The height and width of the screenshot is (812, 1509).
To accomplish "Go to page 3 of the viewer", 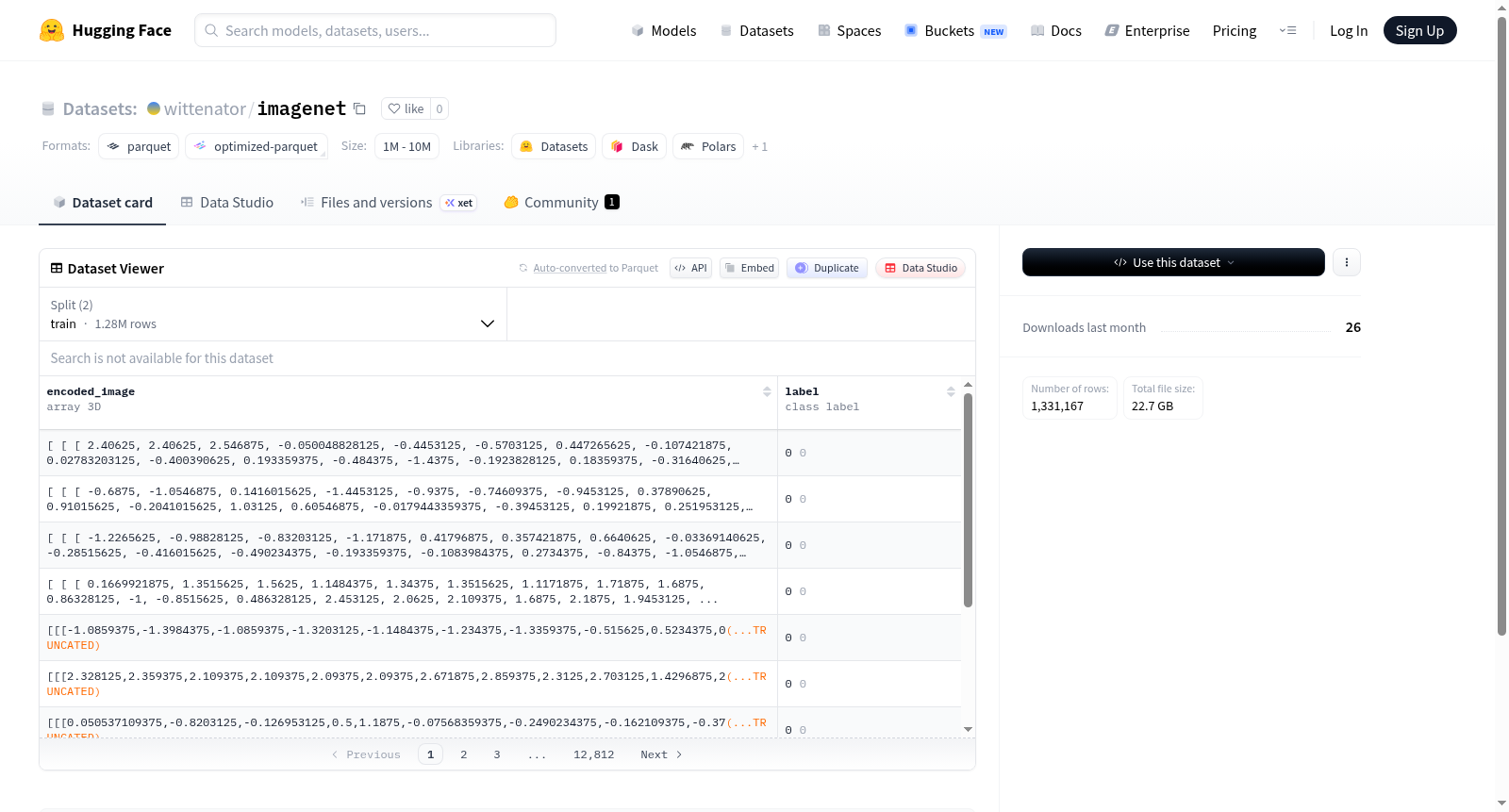I will pyautogui.click(x=497, y=754).
